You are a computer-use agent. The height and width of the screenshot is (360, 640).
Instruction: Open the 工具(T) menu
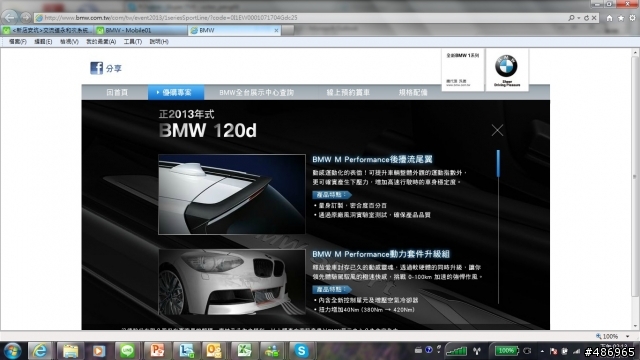point(133,42)
